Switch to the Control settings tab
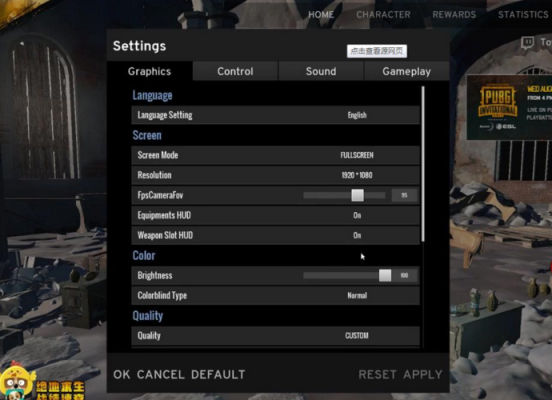Viewport: 552px width, 400px height. [x=235, y=71]
